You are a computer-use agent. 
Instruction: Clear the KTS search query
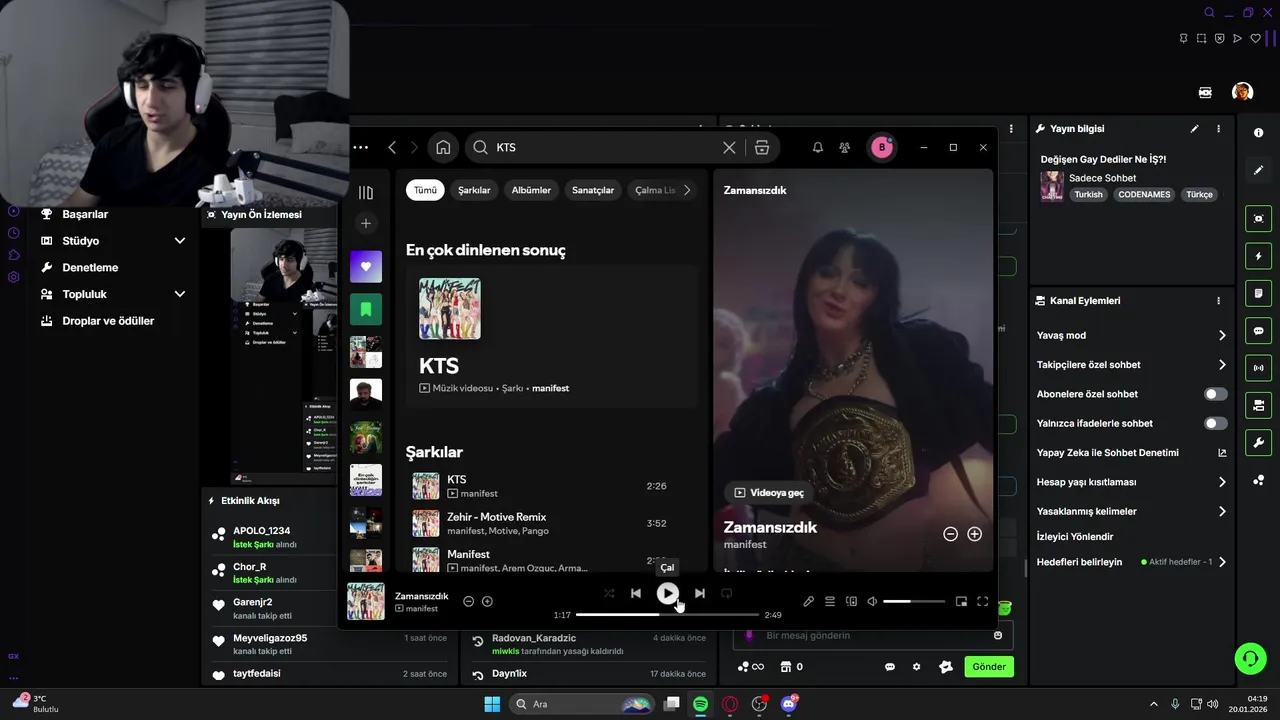click(x=729, y=147)
